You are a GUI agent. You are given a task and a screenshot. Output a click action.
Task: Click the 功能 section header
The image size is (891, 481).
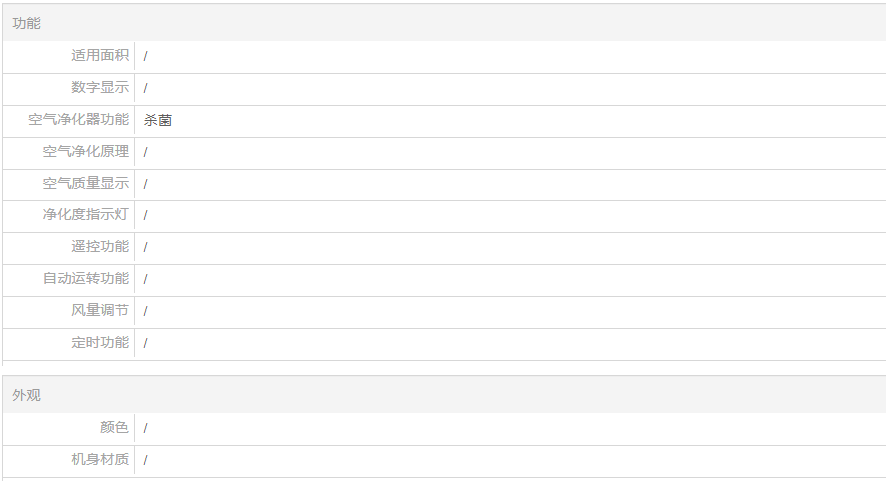[27, 23]
